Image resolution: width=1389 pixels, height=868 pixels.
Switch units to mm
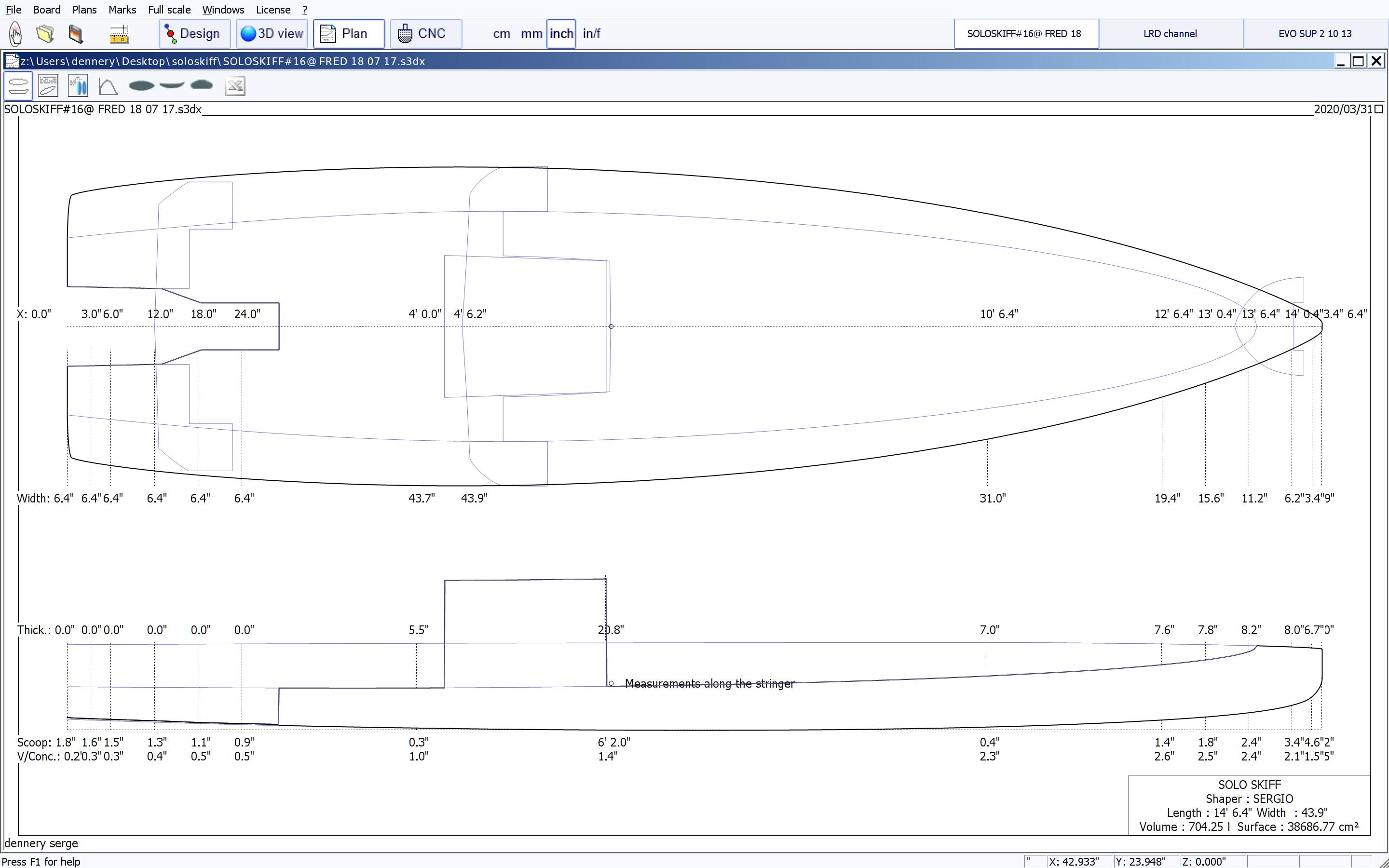point(531,34)
